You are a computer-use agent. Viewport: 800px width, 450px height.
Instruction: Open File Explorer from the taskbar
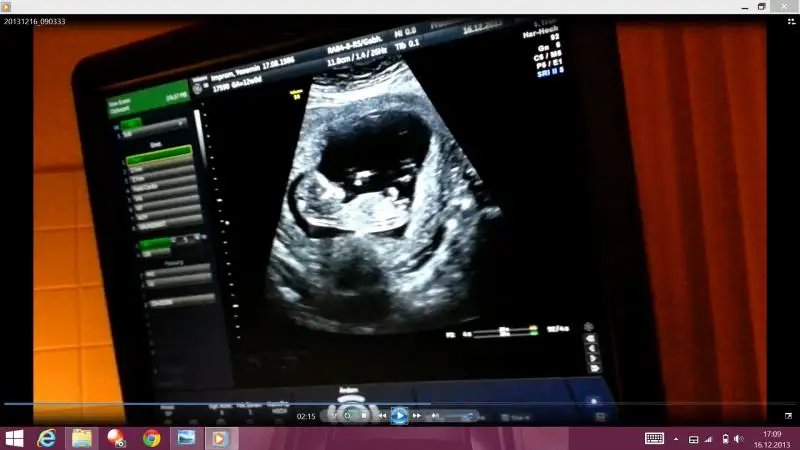coord(81,438)
